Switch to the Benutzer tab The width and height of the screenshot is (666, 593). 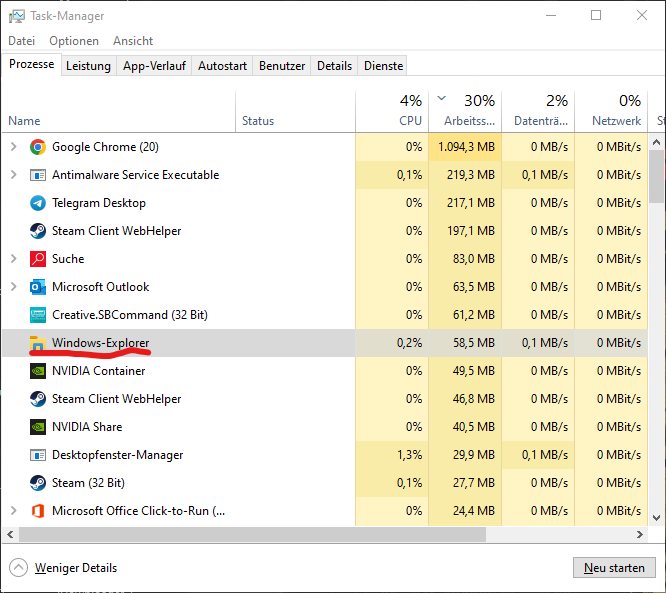coord(282,66)
